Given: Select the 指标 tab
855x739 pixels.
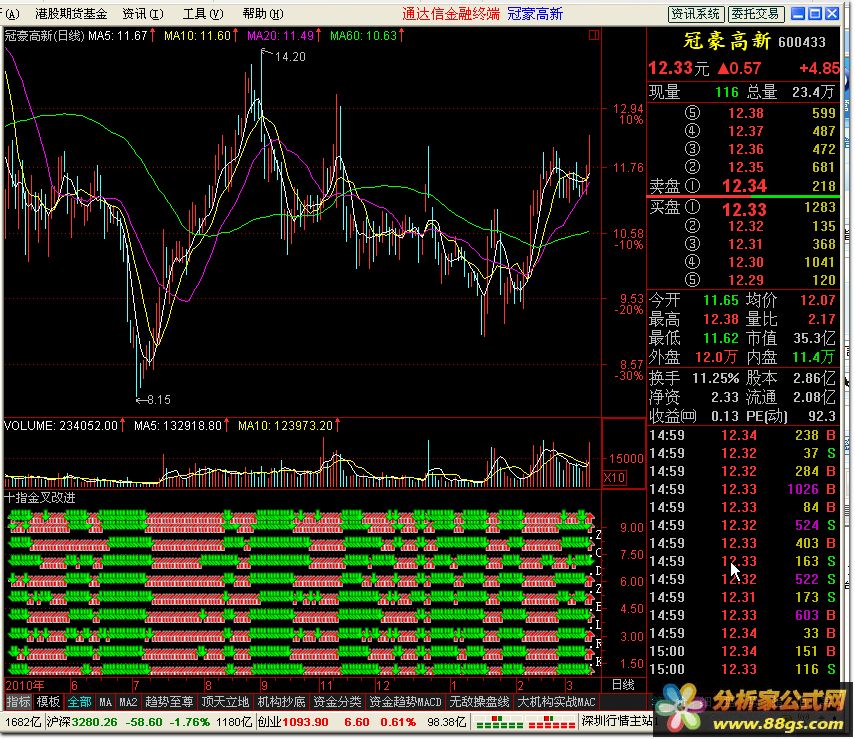Looking at the screenshot, I should click(18, 702).
